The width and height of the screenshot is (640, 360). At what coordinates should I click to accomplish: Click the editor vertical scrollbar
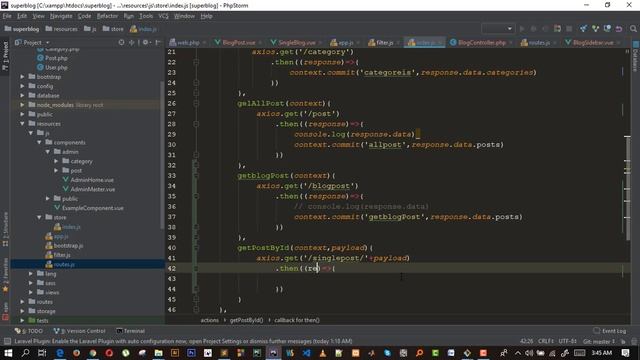(627, 189)
